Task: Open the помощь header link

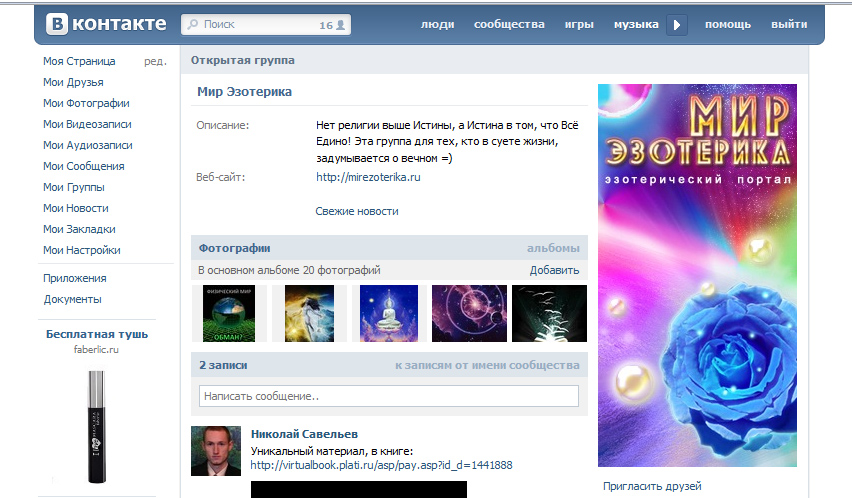Action: (728, 24)
